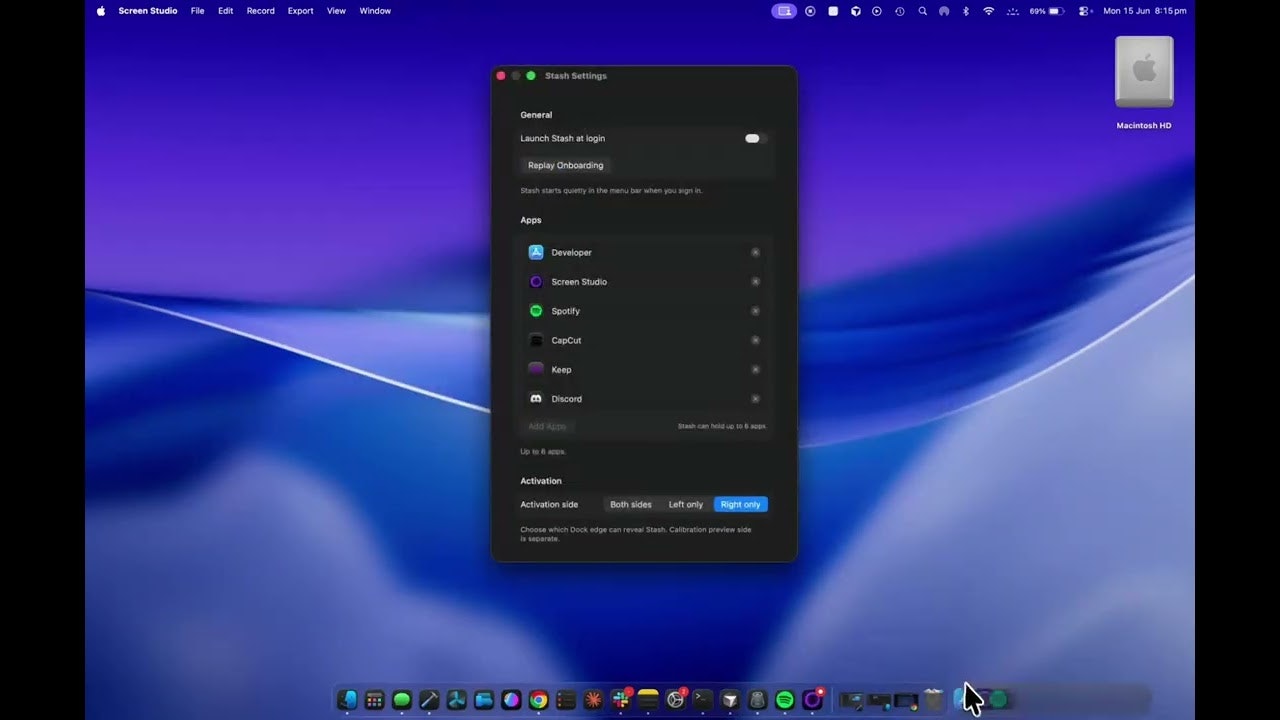
Task: Click the Keep app name text
Action: [x=562, y=370]
